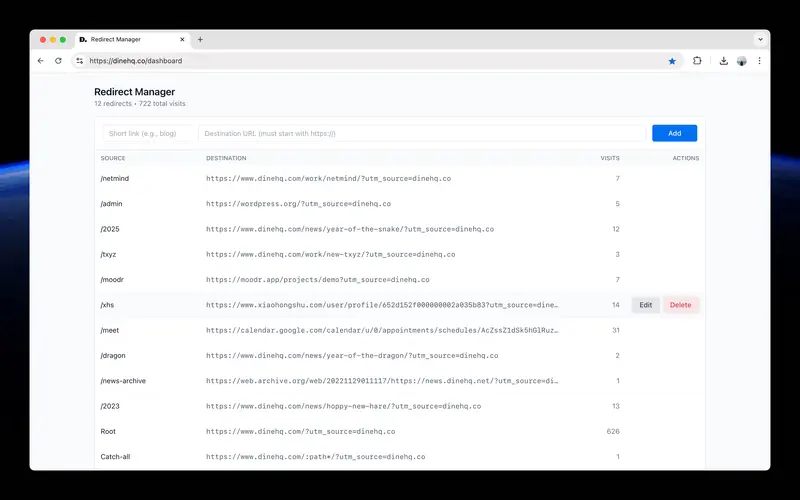Open the browser extensions puzzle icon
The image size is (800, 500).
(x=697, y=61)
